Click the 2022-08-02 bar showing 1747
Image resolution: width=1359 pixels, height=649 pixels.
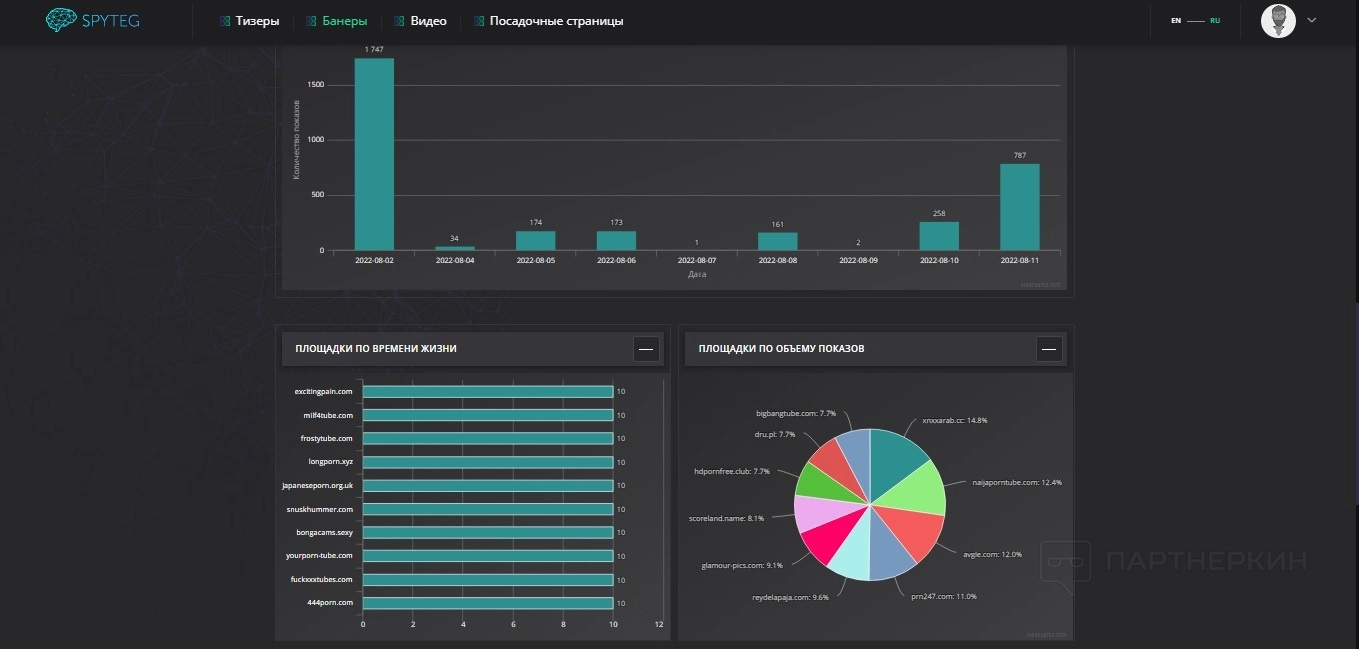374,154
